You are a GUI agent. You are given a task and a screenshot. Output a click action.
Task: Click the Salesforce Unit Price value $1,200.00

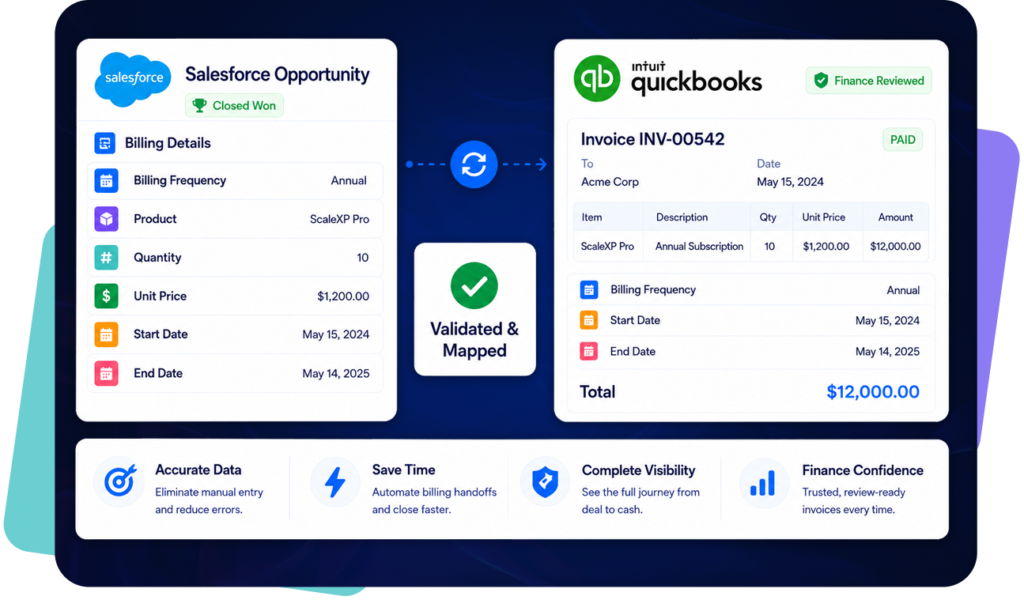point(344,296)
